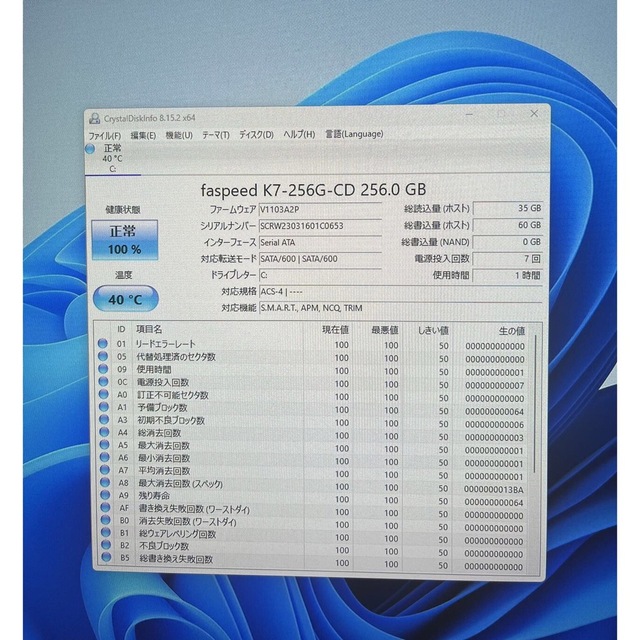Click the 最悪値 column header

coord(384,330)
